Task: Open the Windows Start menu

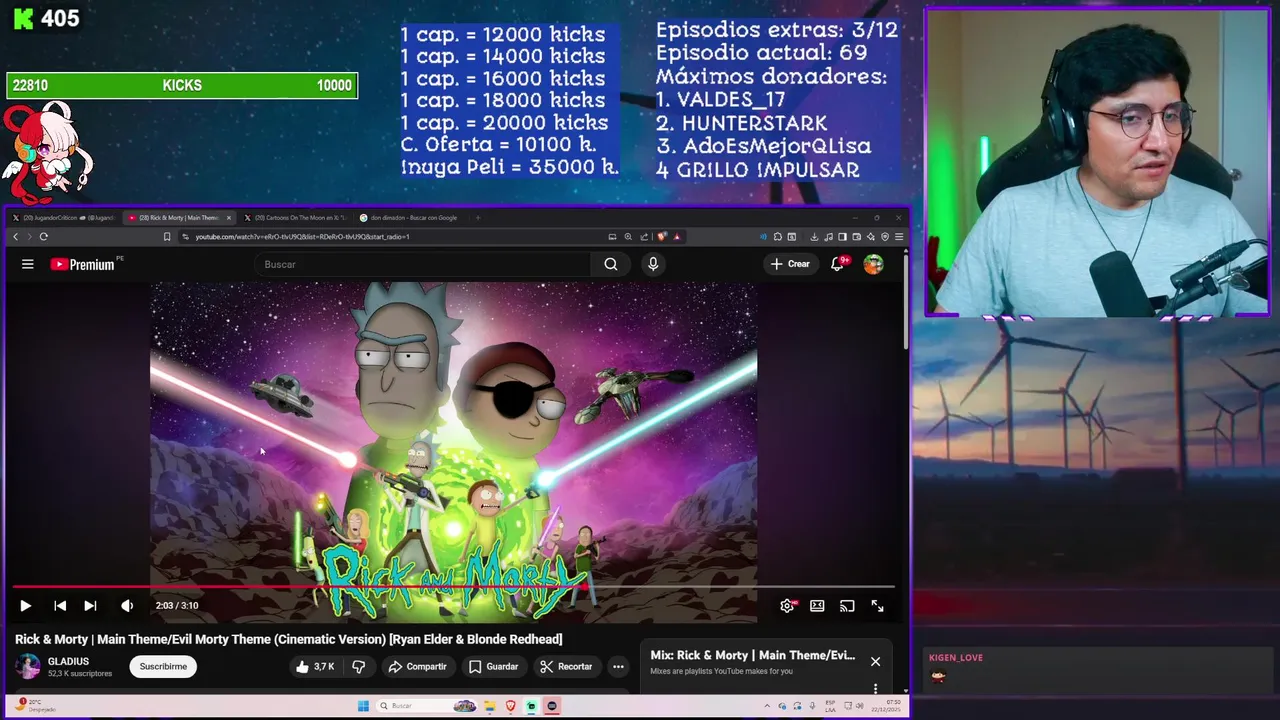Action: click(x=363, y=706)
